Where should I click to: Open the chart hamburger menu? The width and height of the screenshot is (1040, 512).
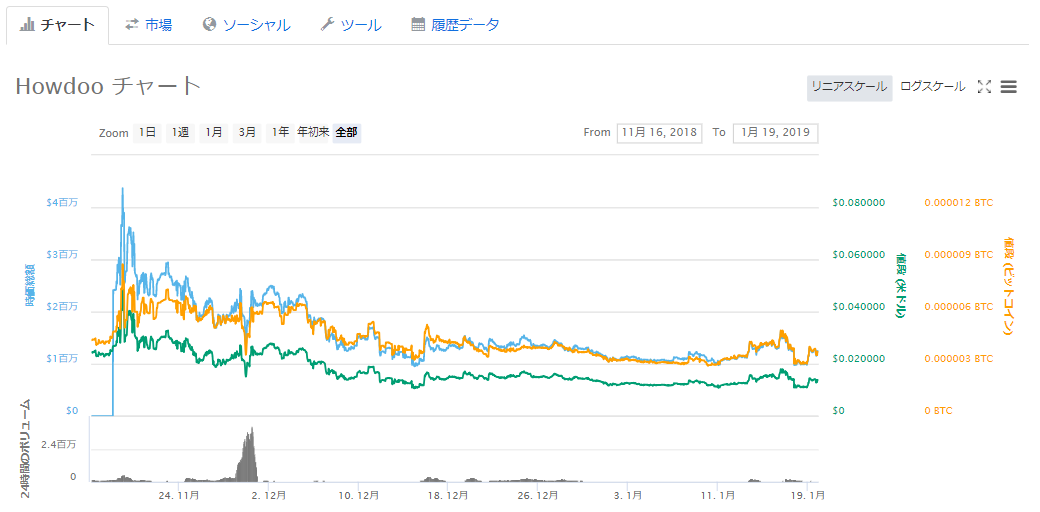coord(1009,87)
